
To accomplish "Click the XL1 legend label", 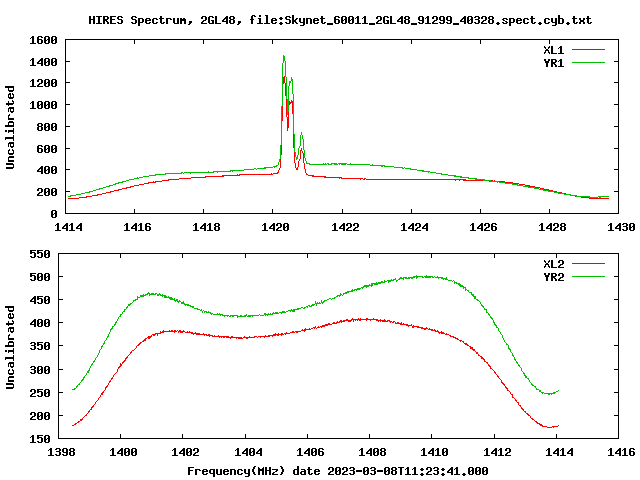I will [x=553, y=50].
